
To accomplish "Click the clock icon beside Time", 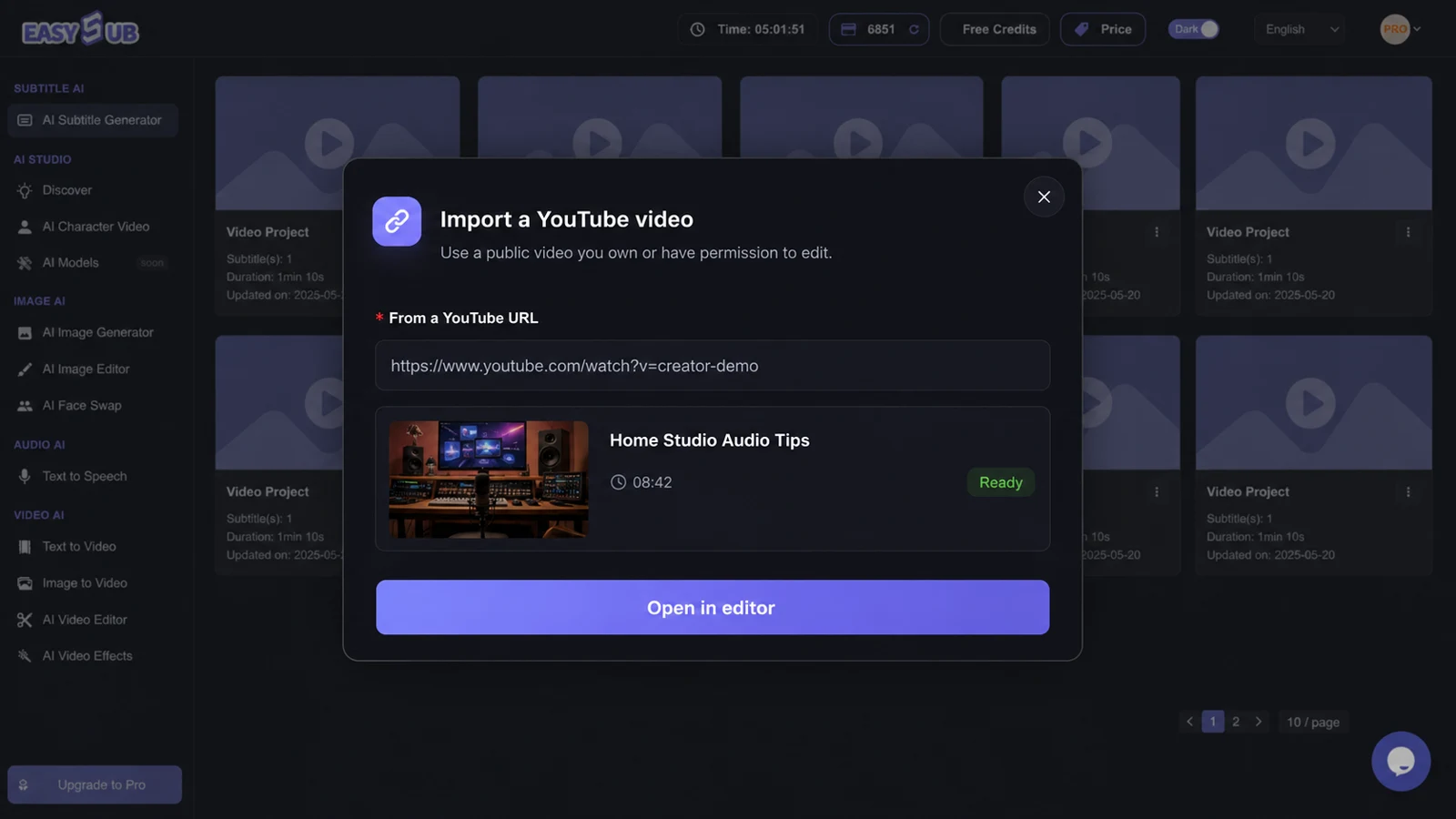I will [697, 29].
